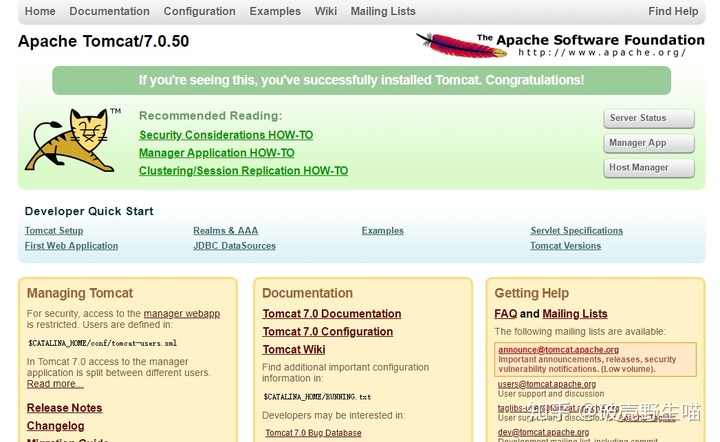The width and height of the screenshot is (720, 442).
Task: Click the http://www.apache.org/ URL text
Action: pyautogui.click(x=602, y=52)
